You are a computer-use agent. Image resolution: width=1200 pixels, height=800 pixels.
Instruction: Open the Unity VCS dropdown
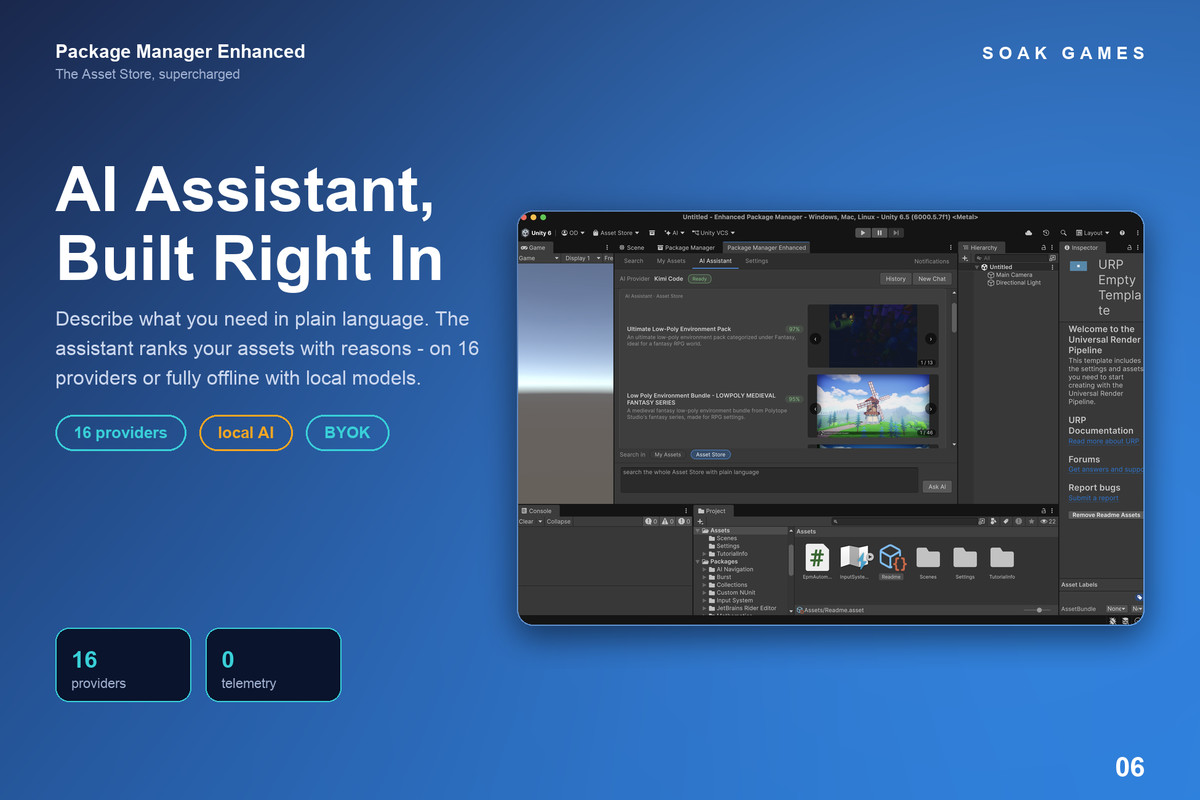[x=714, y=233]
